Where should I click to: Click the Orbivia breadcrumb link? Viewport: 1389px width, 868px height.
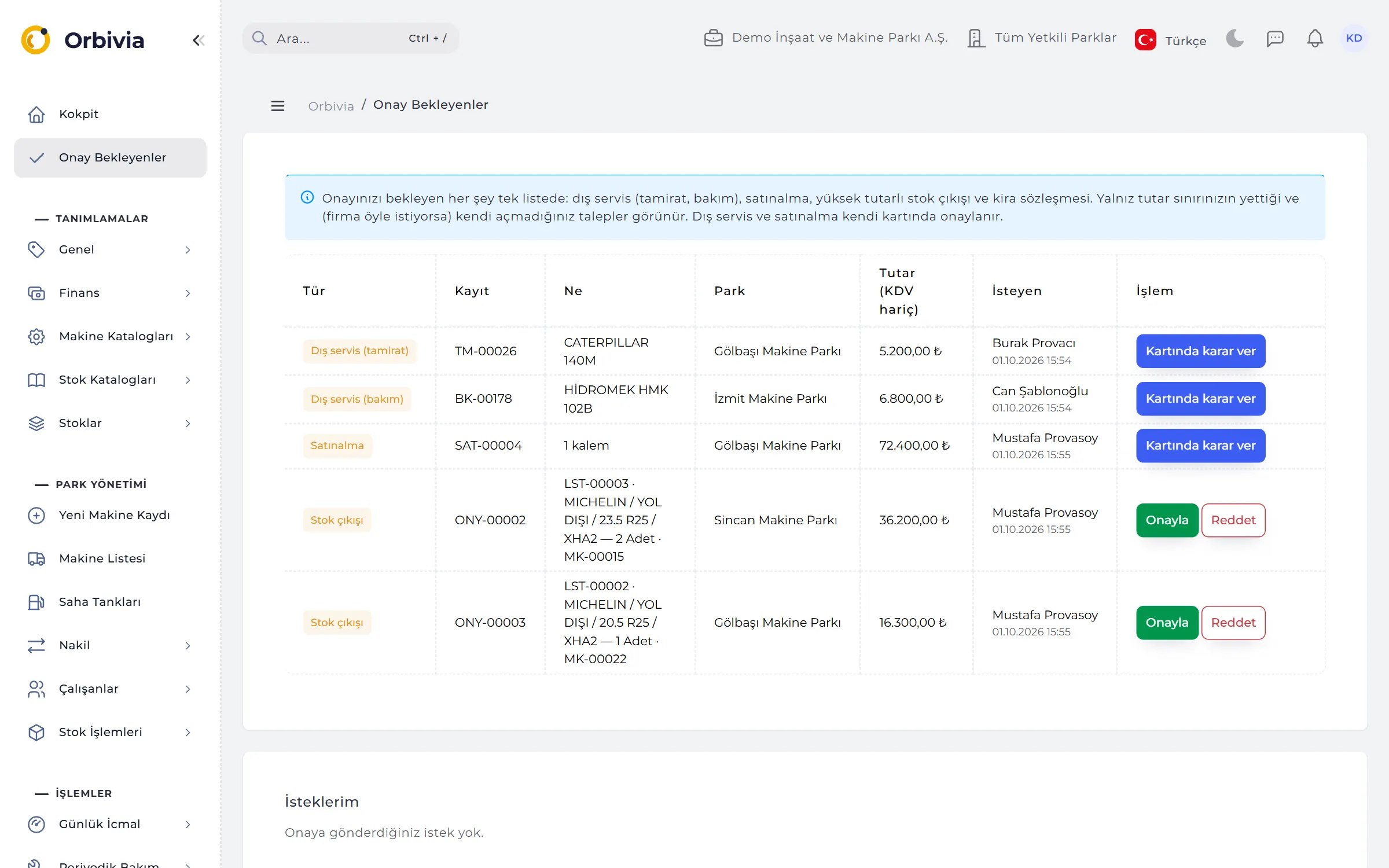[x=330, y=106]
